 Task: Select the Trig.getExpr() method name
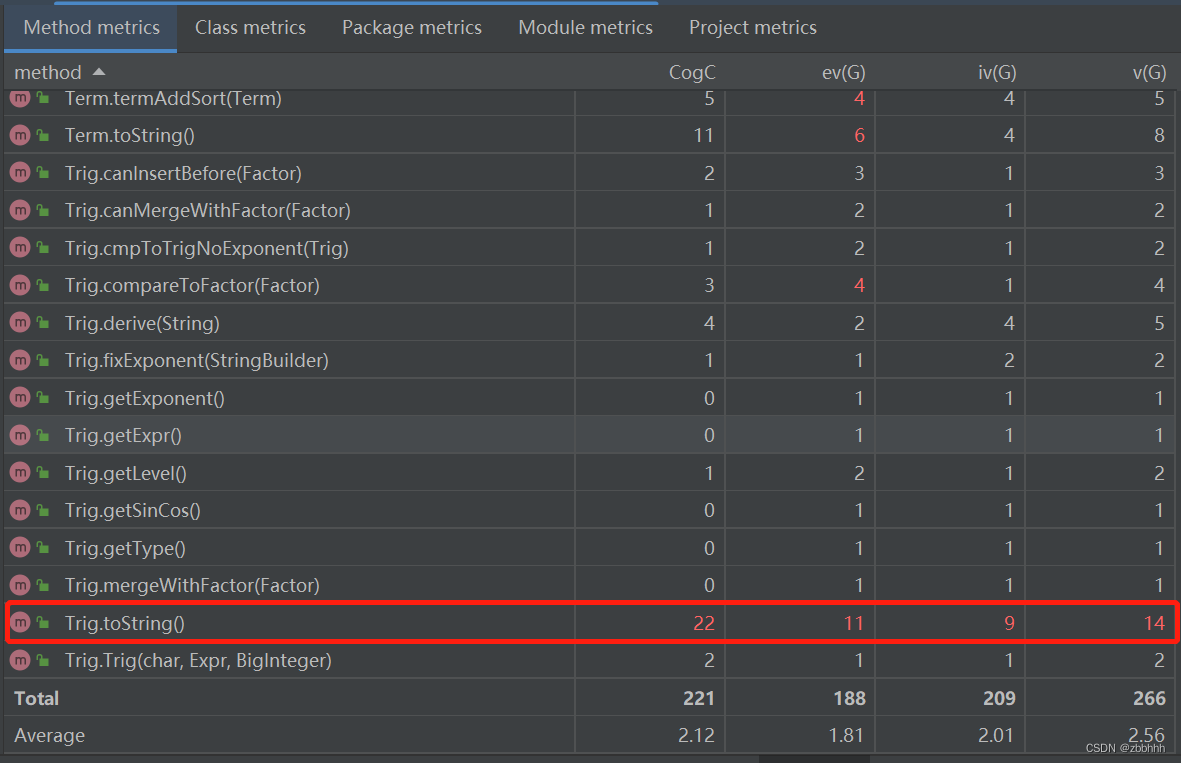pos(124,435)
